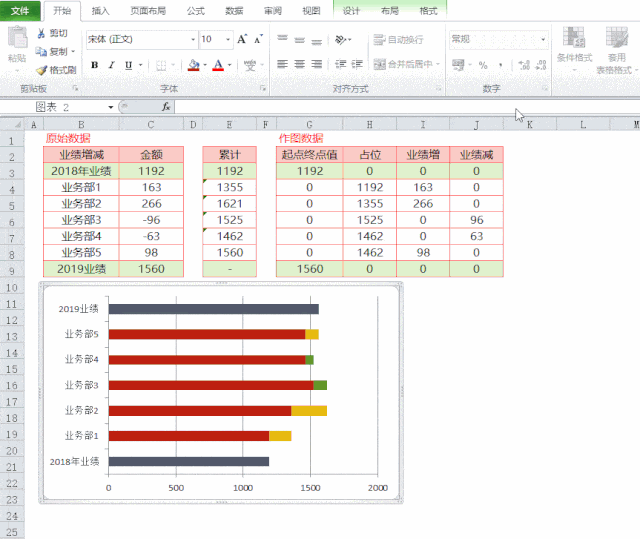Click the red font color A swatch

point(218,65)
